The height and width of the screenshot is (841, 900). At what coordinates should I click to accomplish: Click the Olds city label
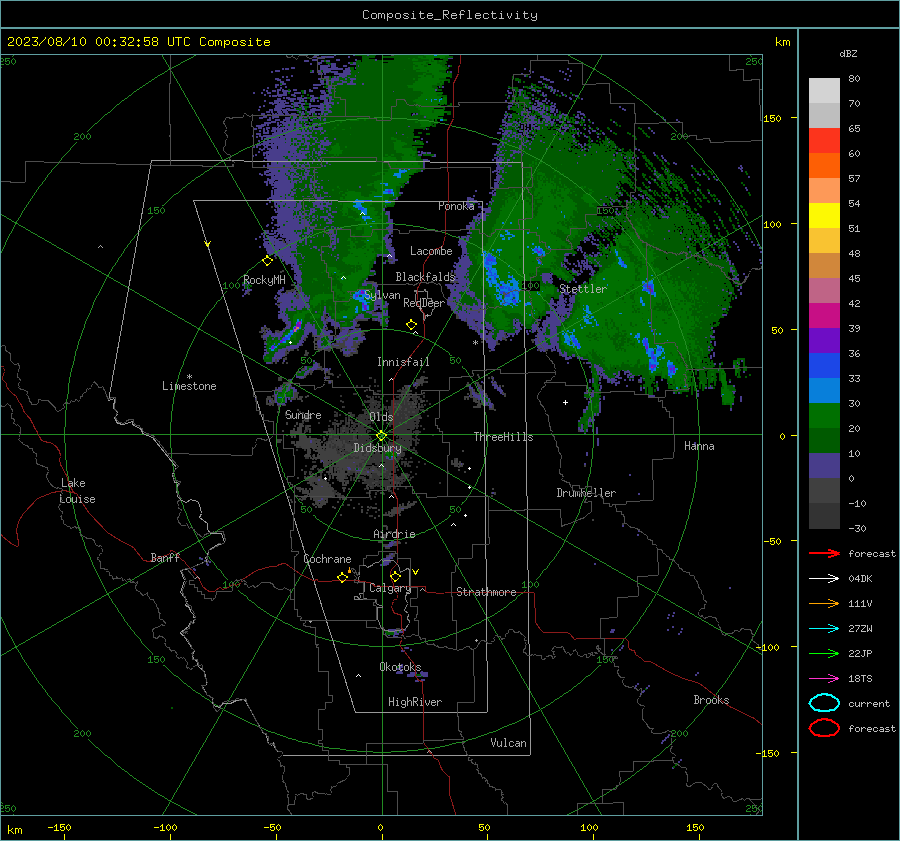point(381,417)
